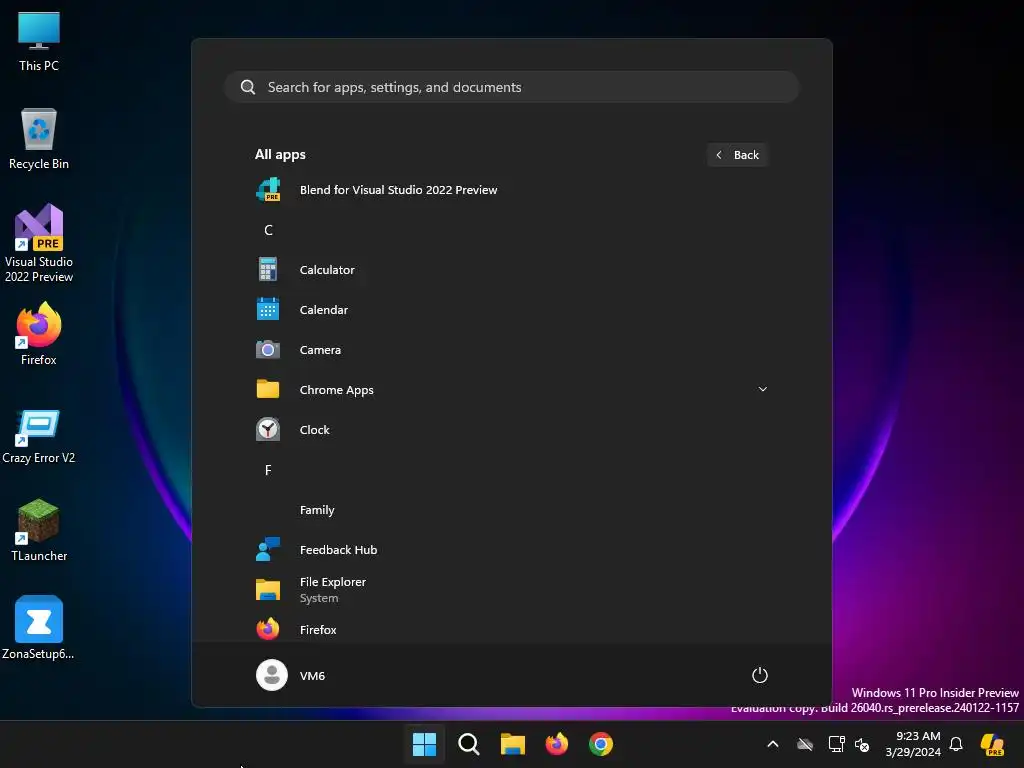Image resolution: width=1024 pixels, height=768 pixels.
Task: Select Crazy Error V2 desktop shortcut
Action: [39, 436]
